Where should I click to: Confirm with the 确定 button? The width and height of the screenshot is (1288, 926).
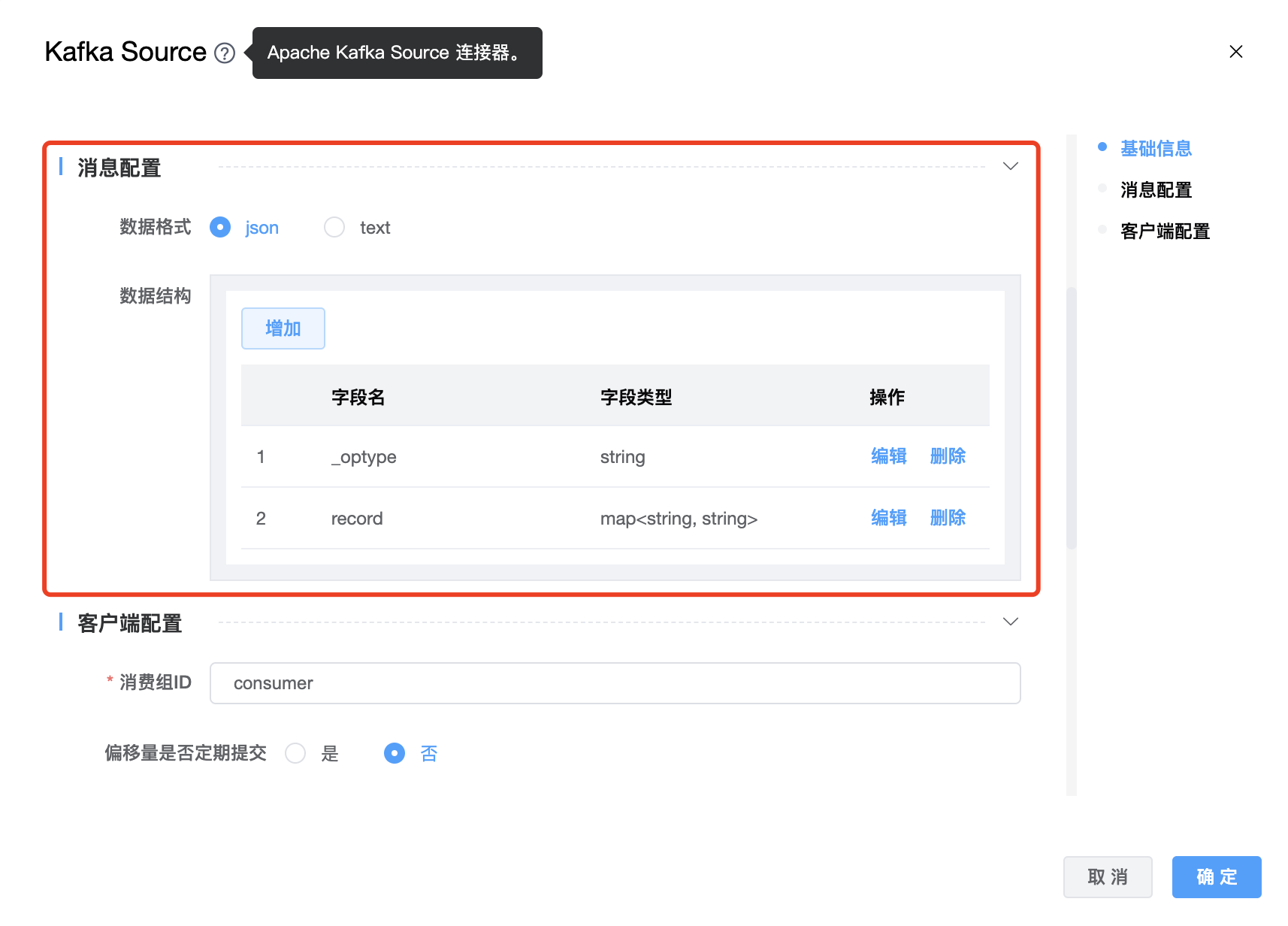[x=1216, y=877]
